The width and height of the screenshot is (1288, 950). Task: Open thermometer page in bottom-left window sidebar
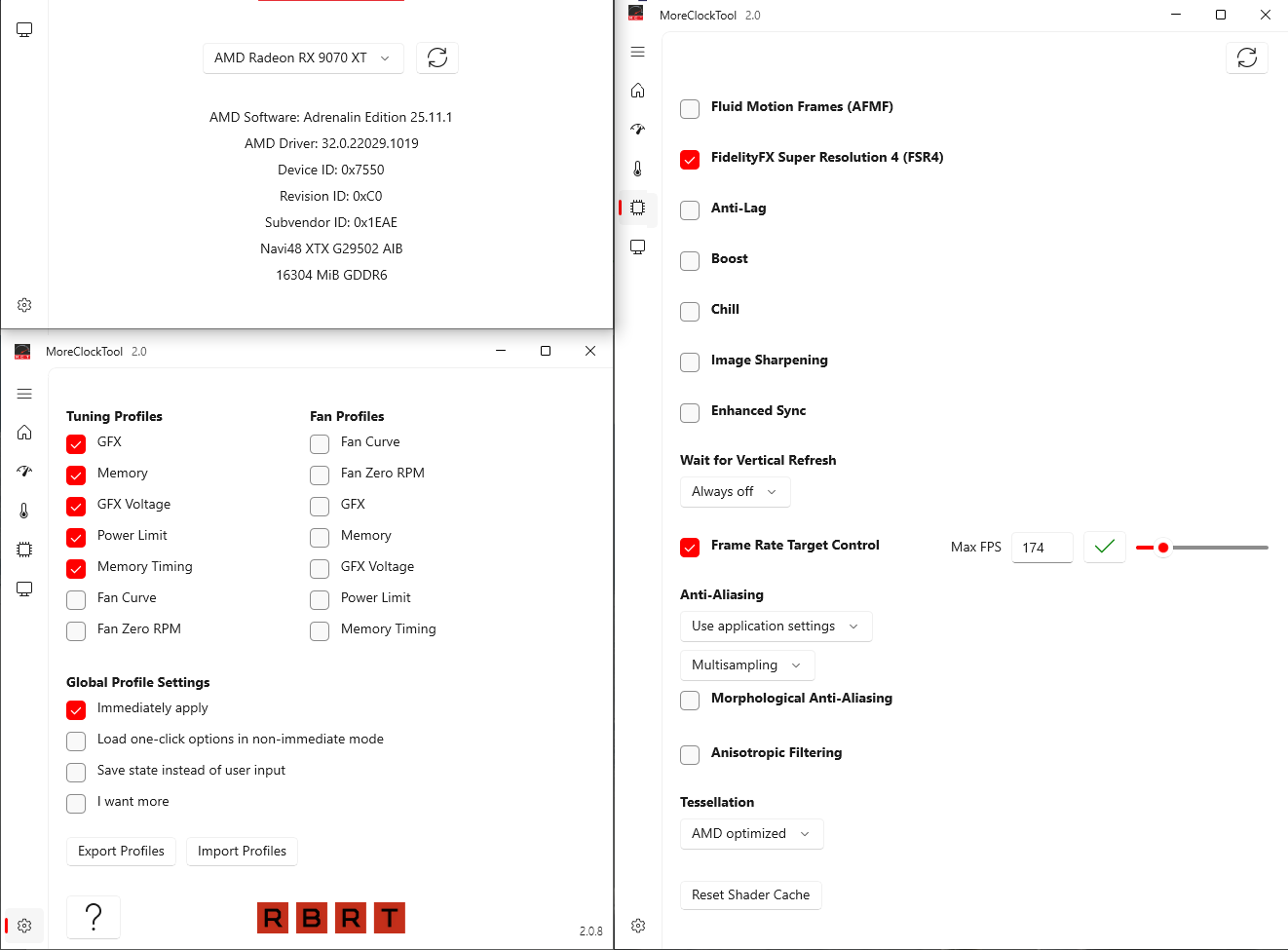point(24,511)
